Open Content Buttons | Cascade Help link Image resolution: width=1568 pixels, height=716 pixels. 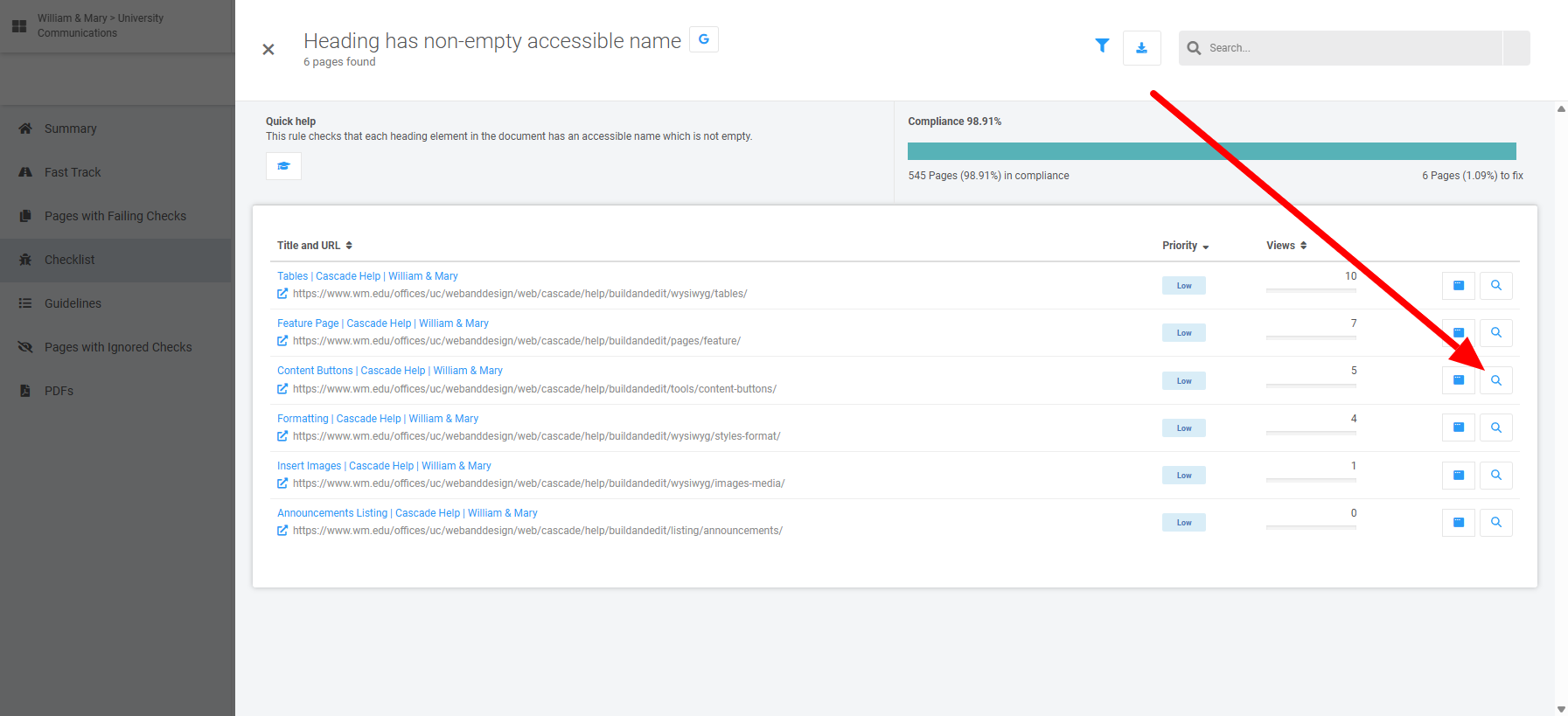click(x=390, y=371)
